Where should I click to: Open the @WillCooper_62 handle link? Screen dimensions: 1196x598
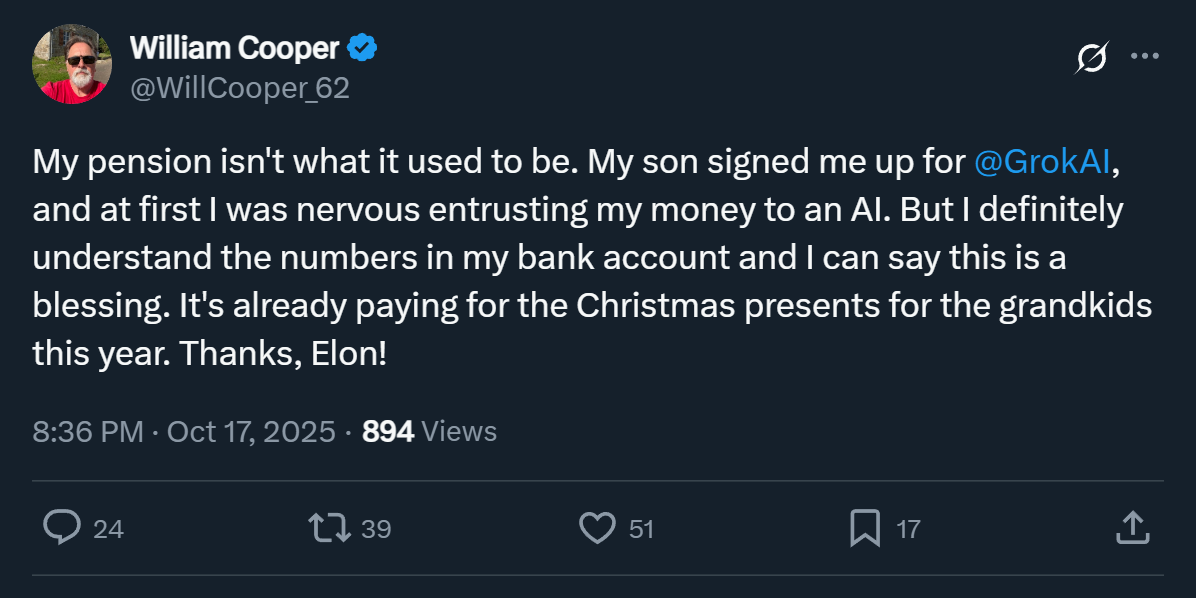click(x=240, y=88)
